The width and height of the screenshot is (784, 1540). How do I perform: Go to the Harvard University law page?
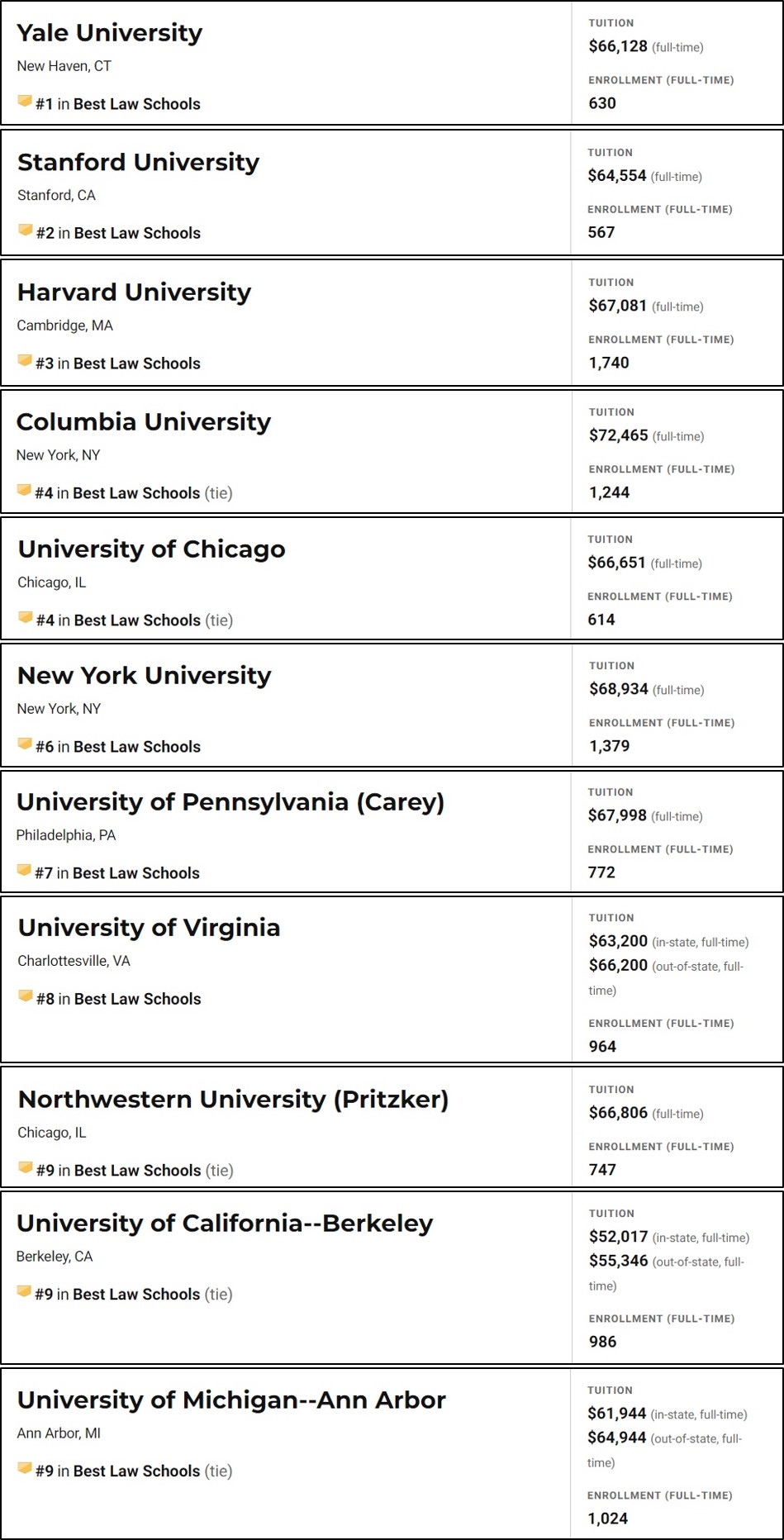(134, 292)
